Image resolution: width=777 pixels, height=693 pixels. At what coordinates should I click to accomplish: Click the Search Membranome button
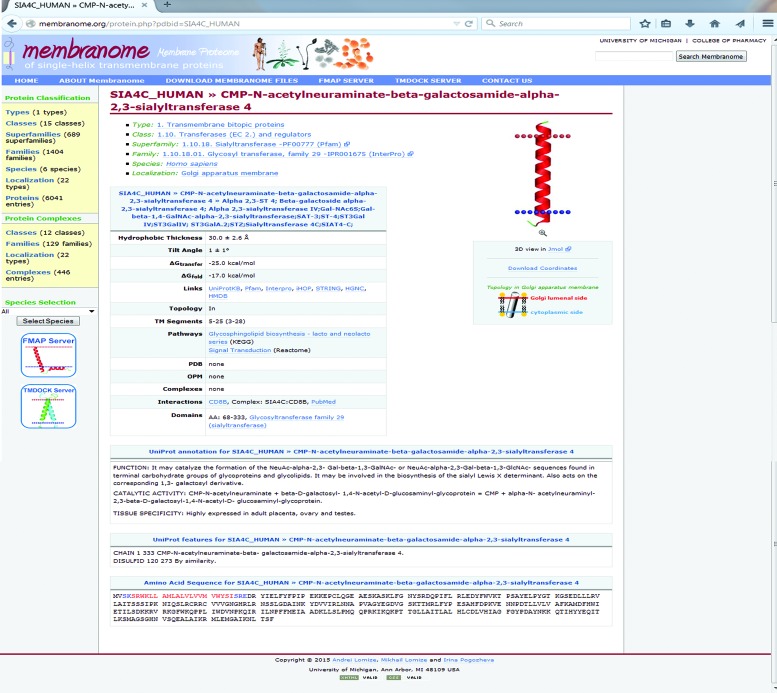coord(711,57)
